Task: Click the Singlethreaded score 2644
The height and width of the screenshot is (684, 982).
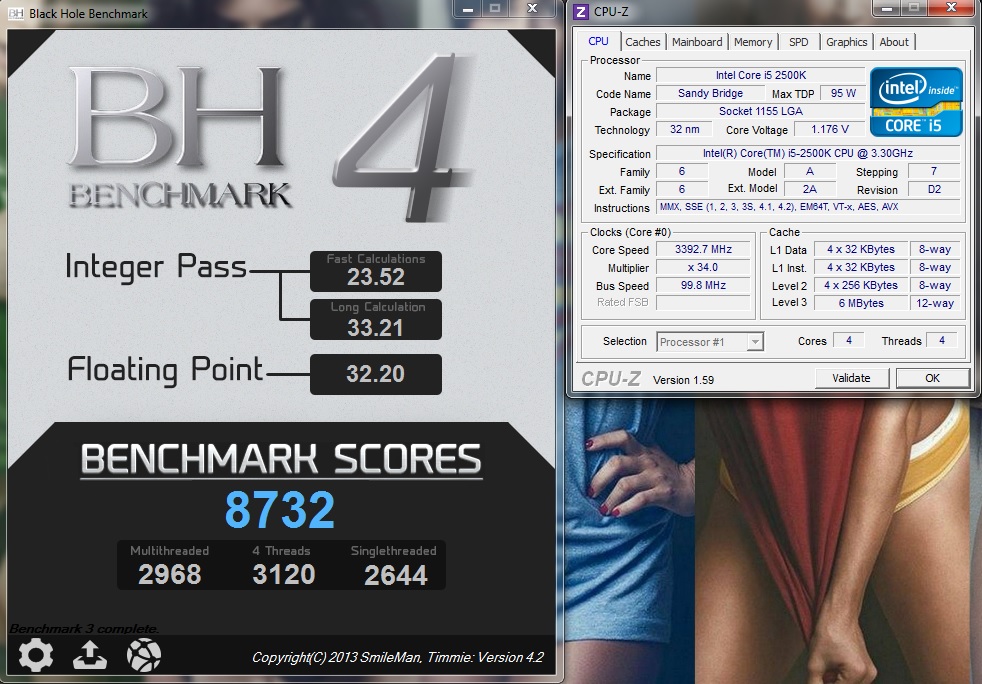Action: [396, 575]
